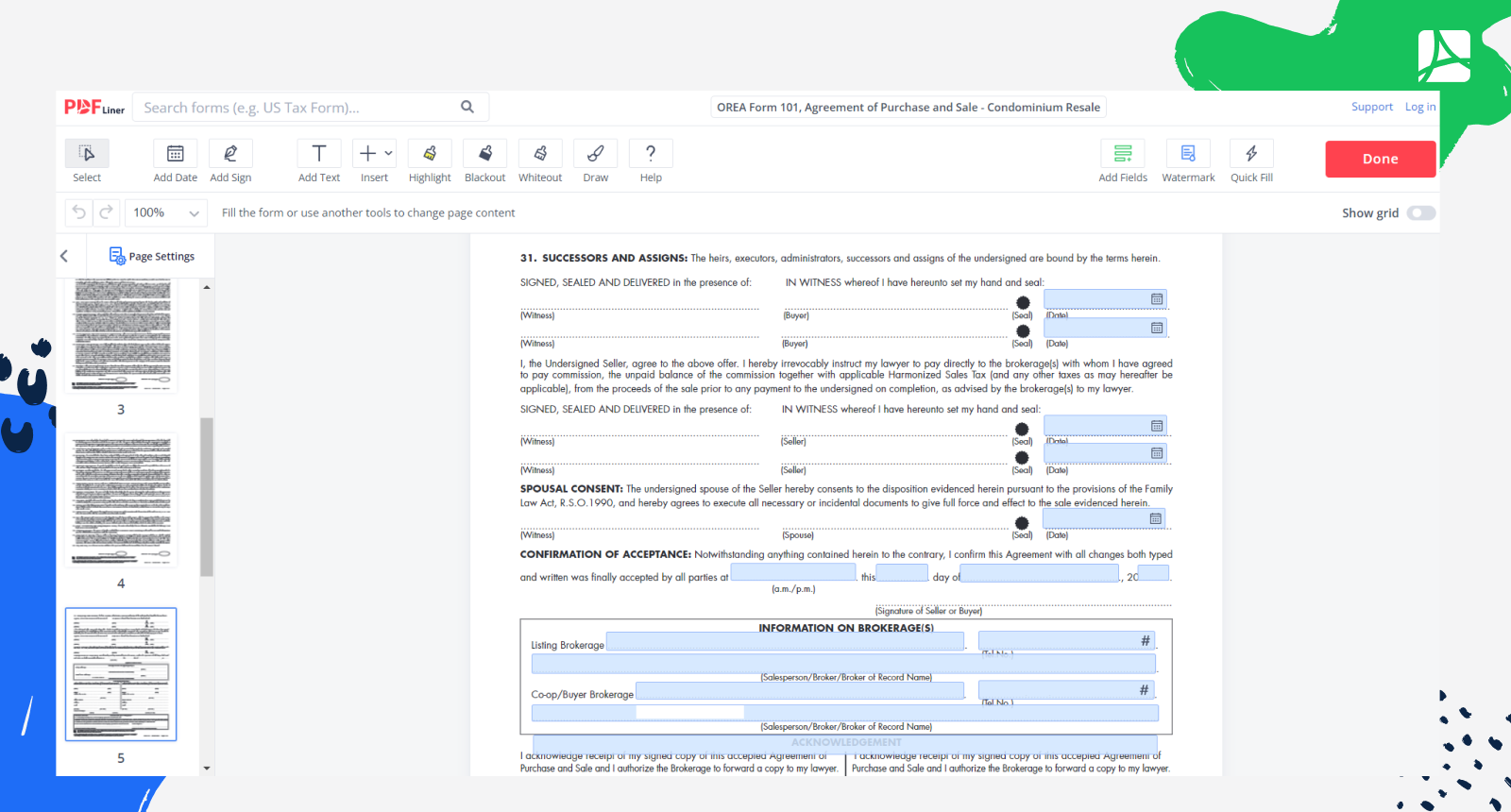Click the OREA Form 101 document title

pyautogui.click(x=908, y=107)
